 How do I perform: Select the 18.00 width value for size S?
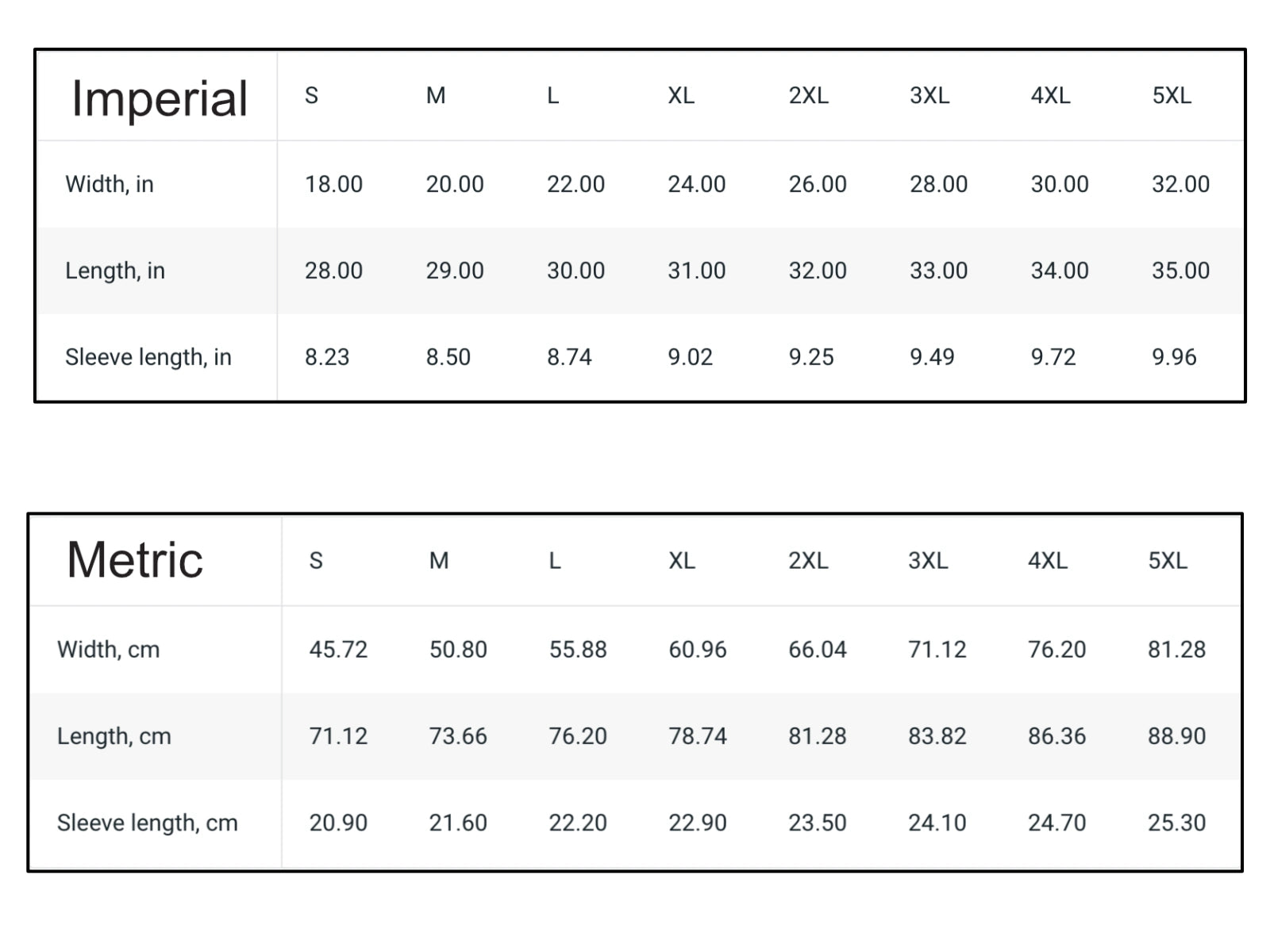click(333, 184)
